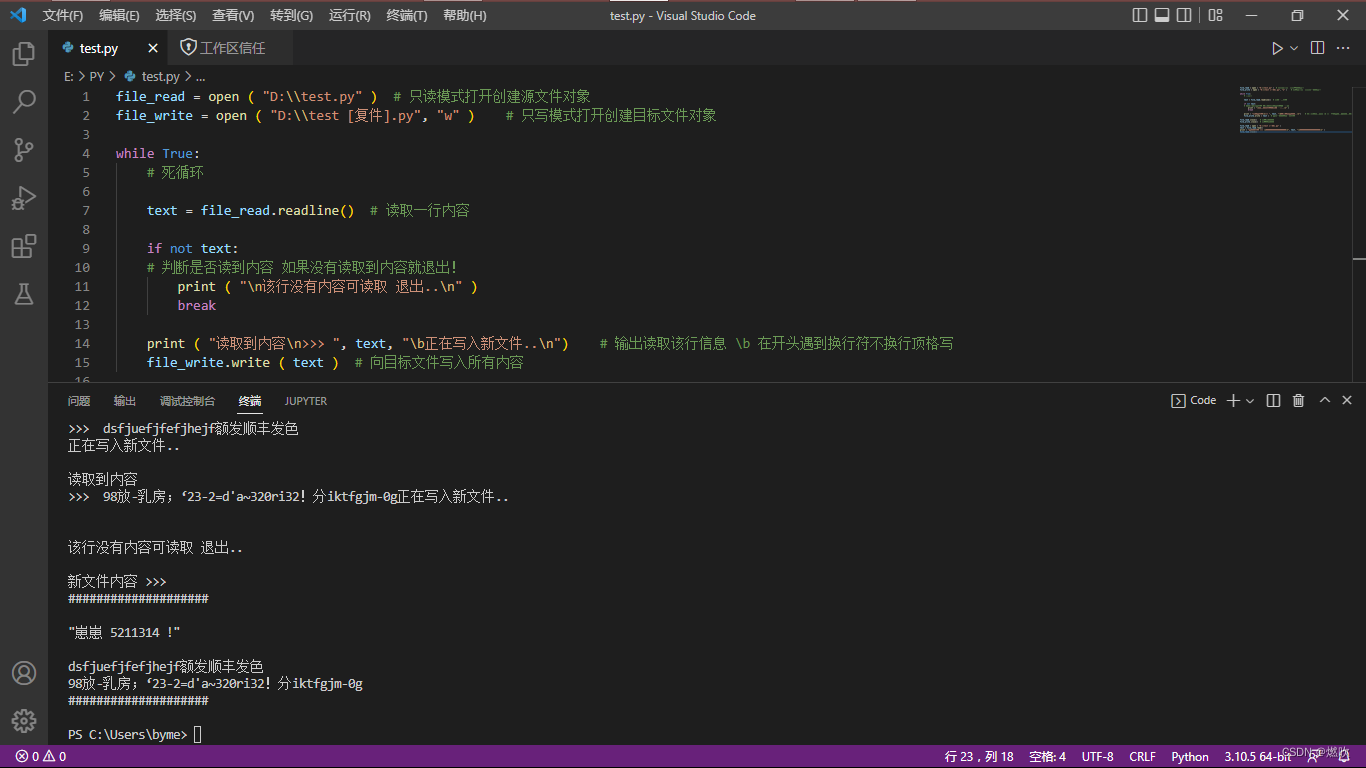The width and height of the screenshot is (1366, 768).
Task: Change indentation via 空格: 4
Action: [x=1047, y=757]
